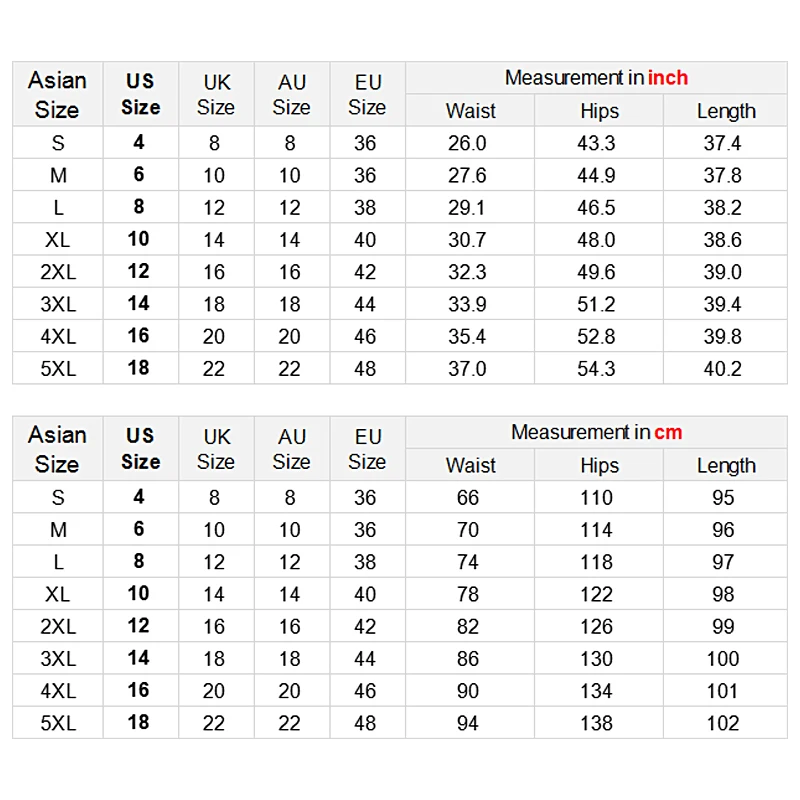Click the red 'cm' text in measurement header

tap(668, 433)
